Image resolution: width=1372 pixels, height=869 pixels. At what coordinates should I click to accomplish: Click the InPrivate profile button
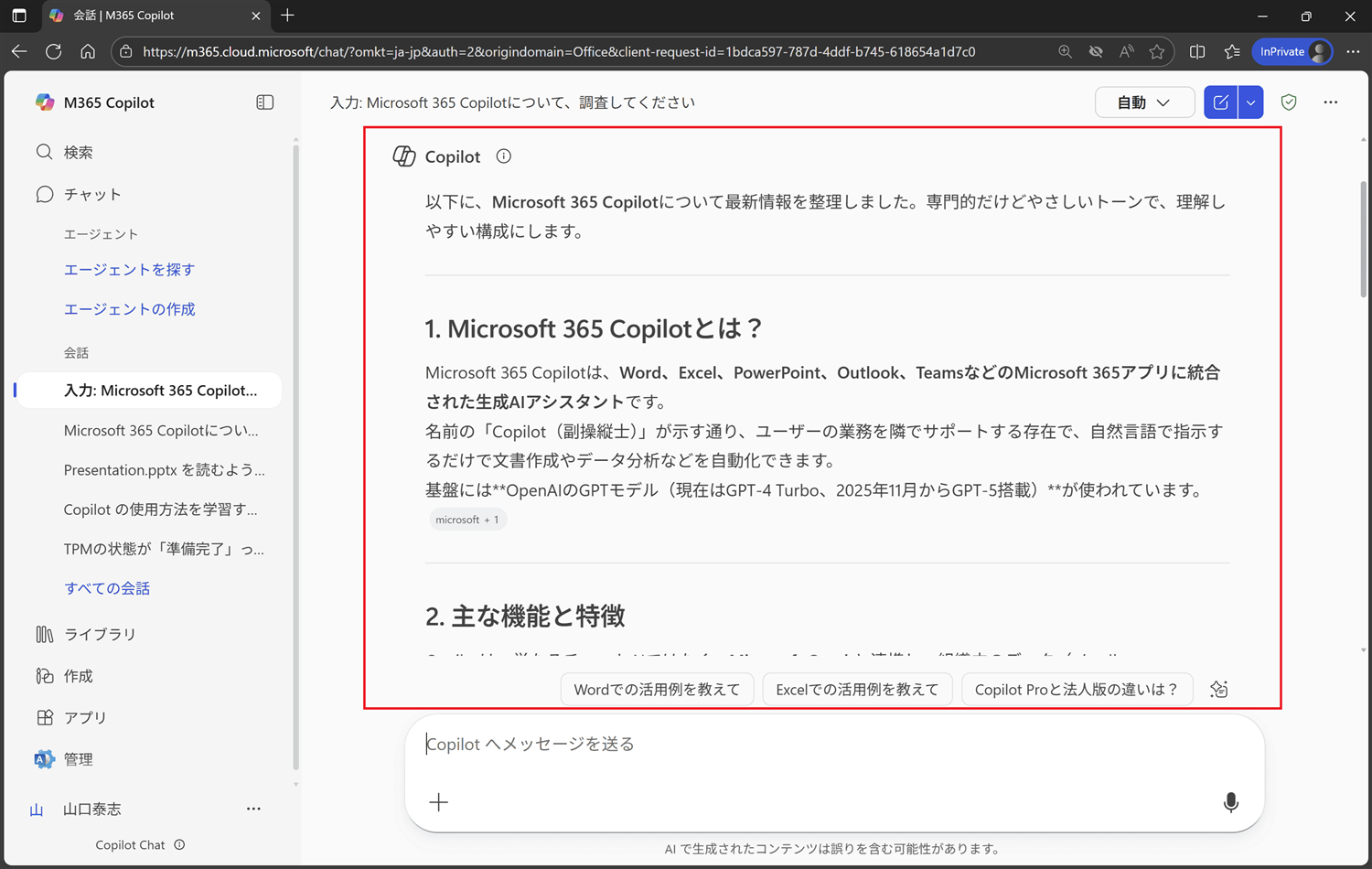pos(1292,51)
